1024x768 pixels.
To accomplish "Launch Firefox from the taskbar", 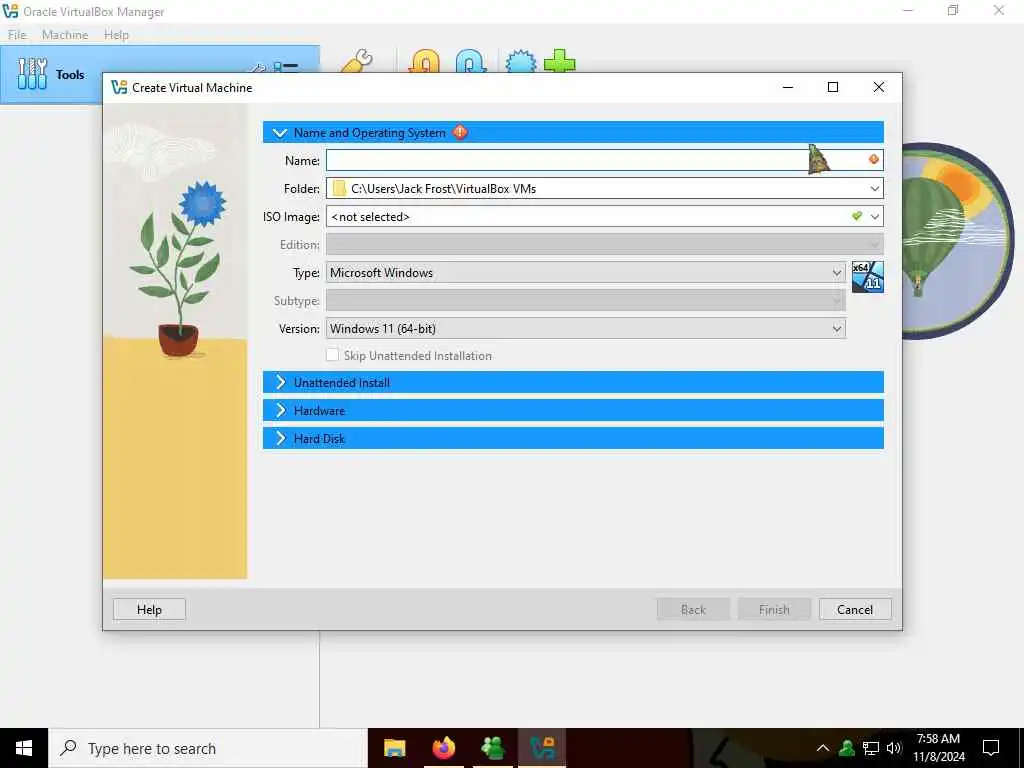I will tap(443, 748).
